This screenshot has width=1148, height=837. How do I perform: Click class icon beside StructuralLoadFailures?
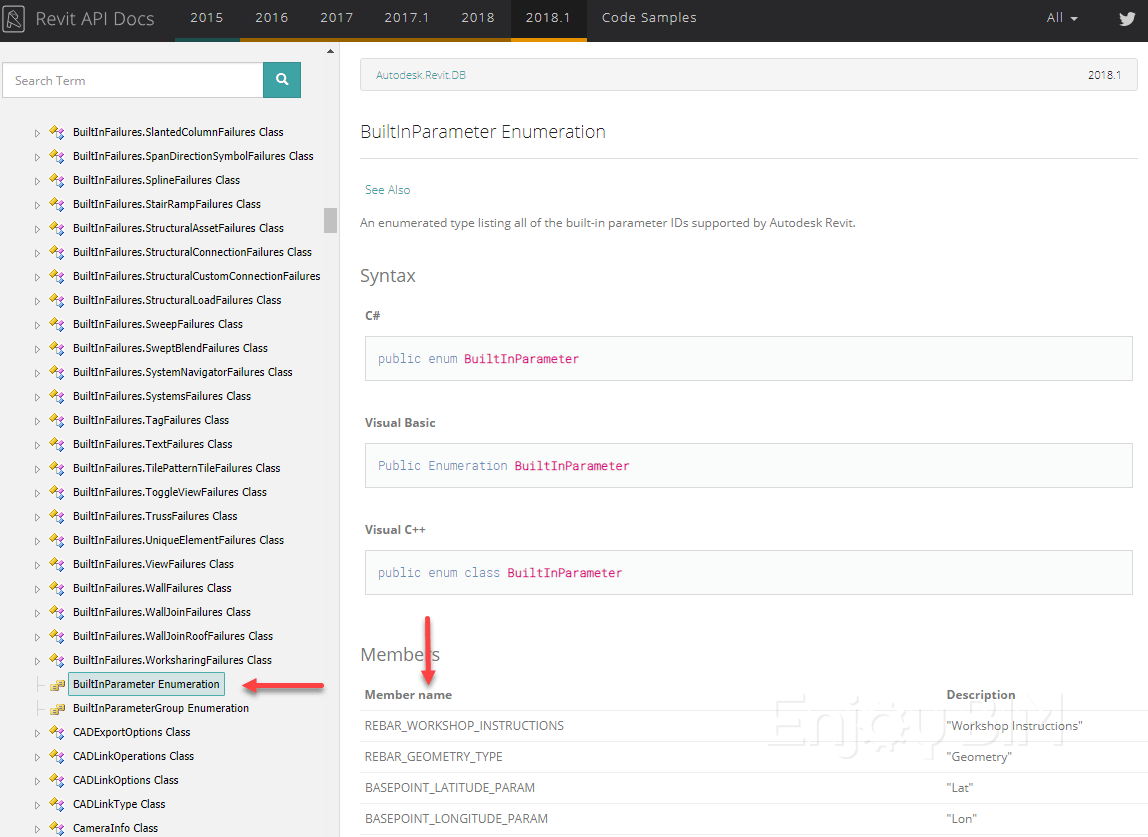click(57, 300)
